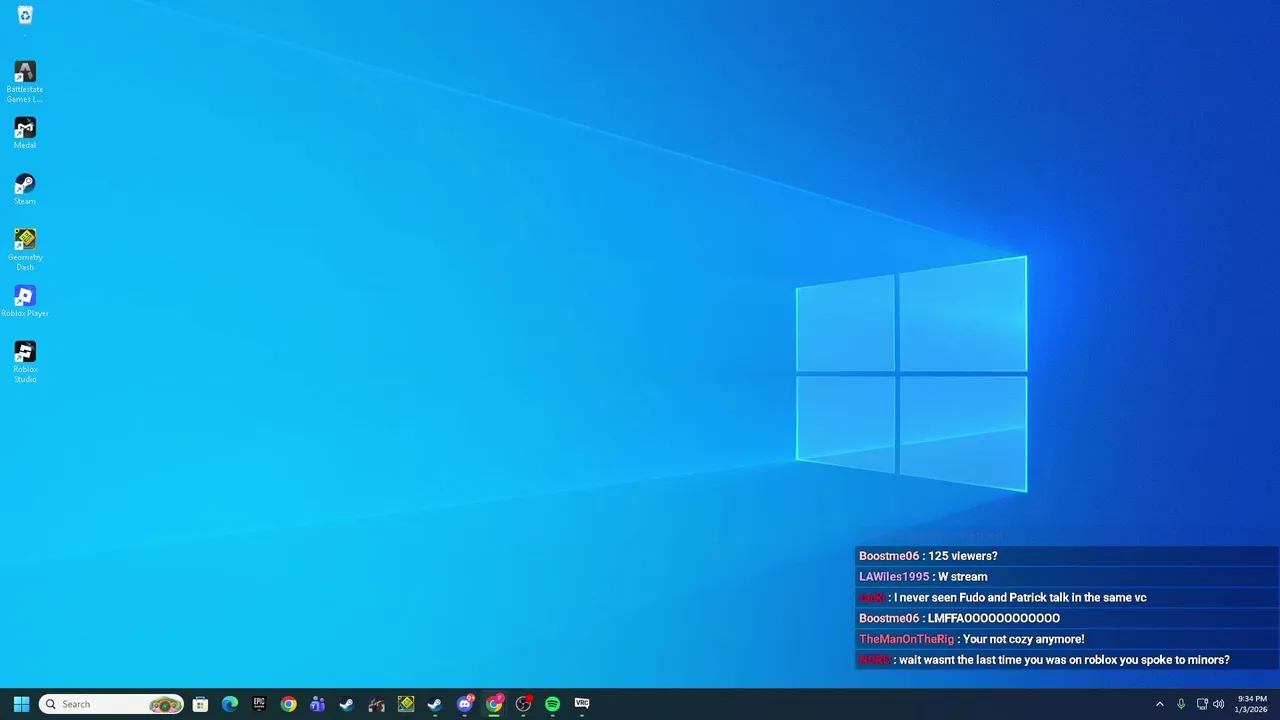Image resolution: width=1280 pixels, height=720 pixels.
Task: Open the Recycle Bin desktop icon
Action: pyautogui.click(x=25, y=15)
